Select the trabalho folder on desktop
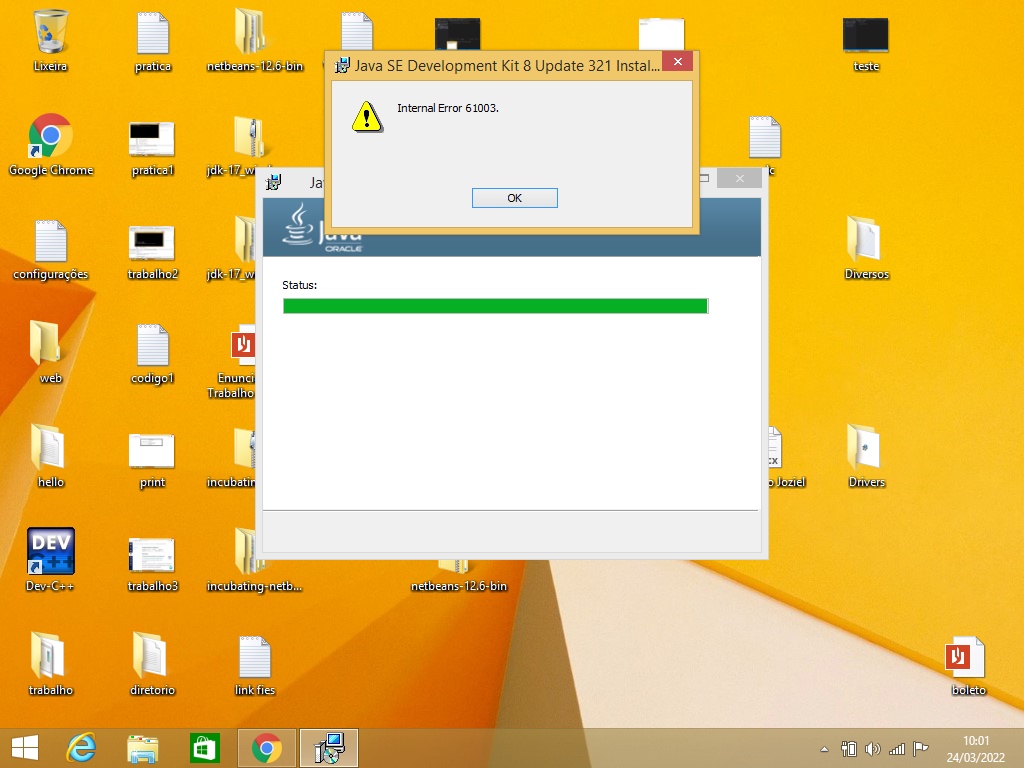The image size is (1024, 768). click(x=50, y=664)
